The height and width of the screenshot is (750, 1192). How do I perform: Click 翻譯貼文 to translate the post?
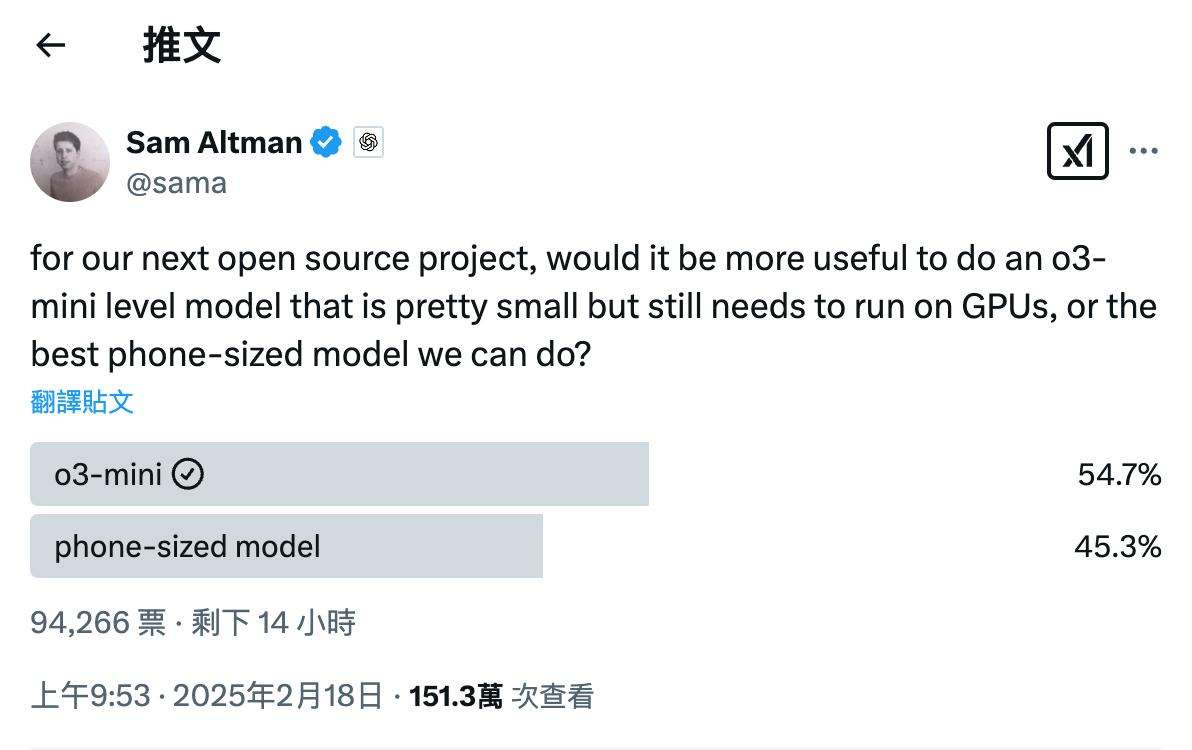point(83,402)
